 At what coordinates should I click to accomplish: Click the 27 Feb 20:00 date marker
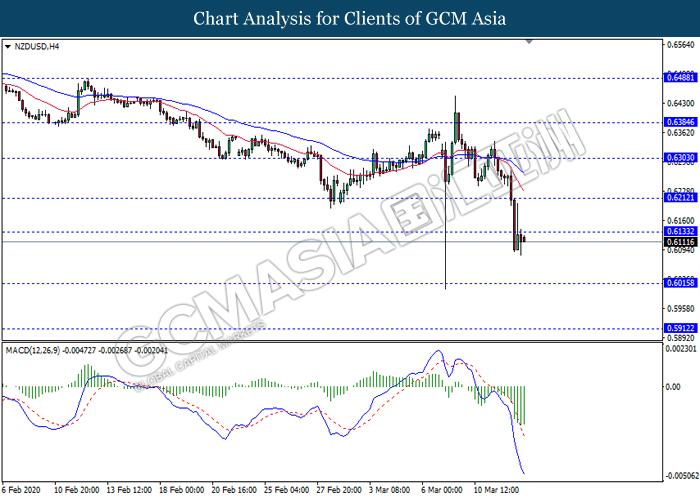tap(339, 490)
